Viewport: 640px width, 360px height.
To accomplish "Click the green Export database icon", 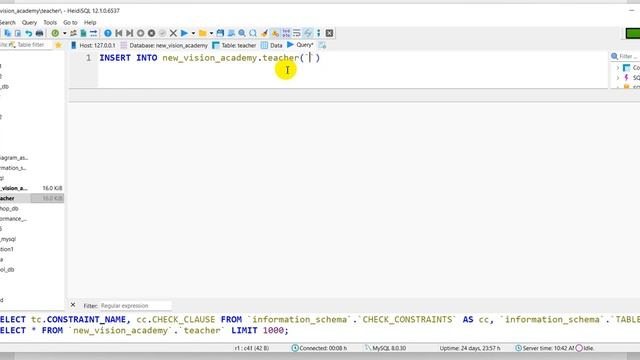I will 84,33.
